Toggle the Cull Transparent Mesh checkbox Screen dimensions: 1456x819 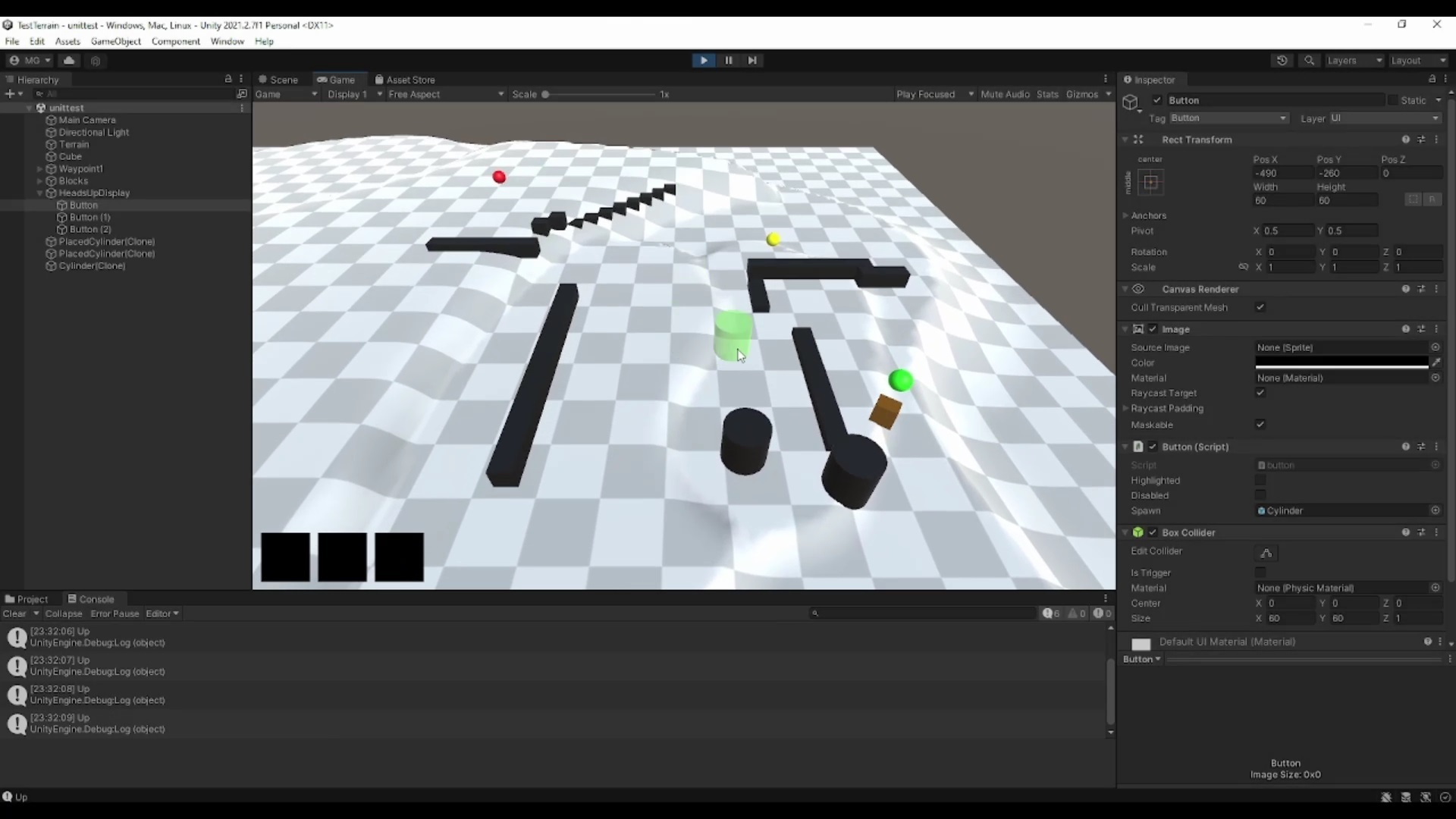tap(1260, 307)
